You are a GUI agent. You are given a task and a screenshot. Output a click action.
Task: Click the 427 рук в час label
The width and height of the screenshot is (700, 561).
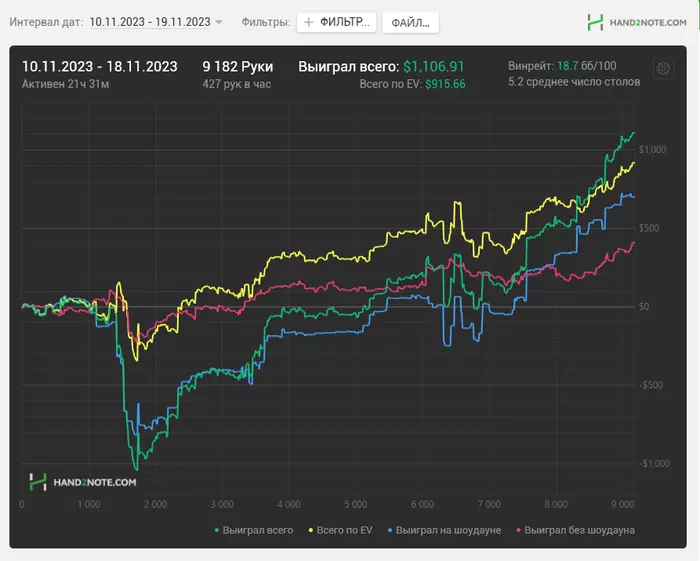[x=237, y=84]
